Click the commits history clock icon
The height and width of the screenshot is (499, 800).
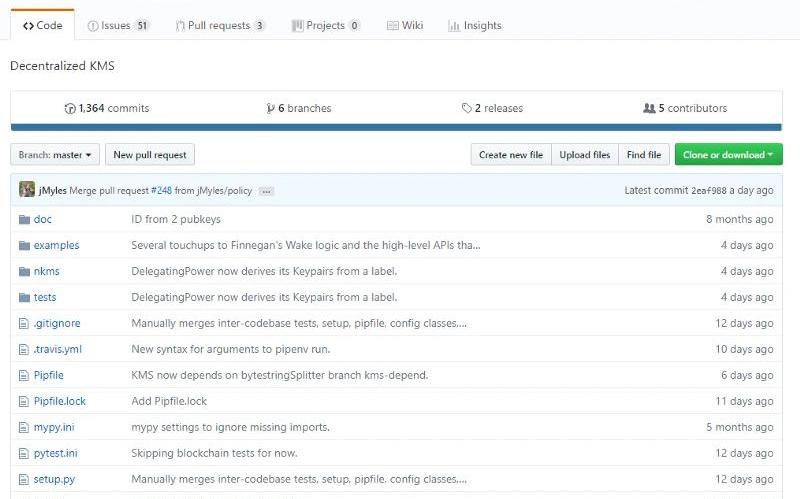(x=70, y=108)
